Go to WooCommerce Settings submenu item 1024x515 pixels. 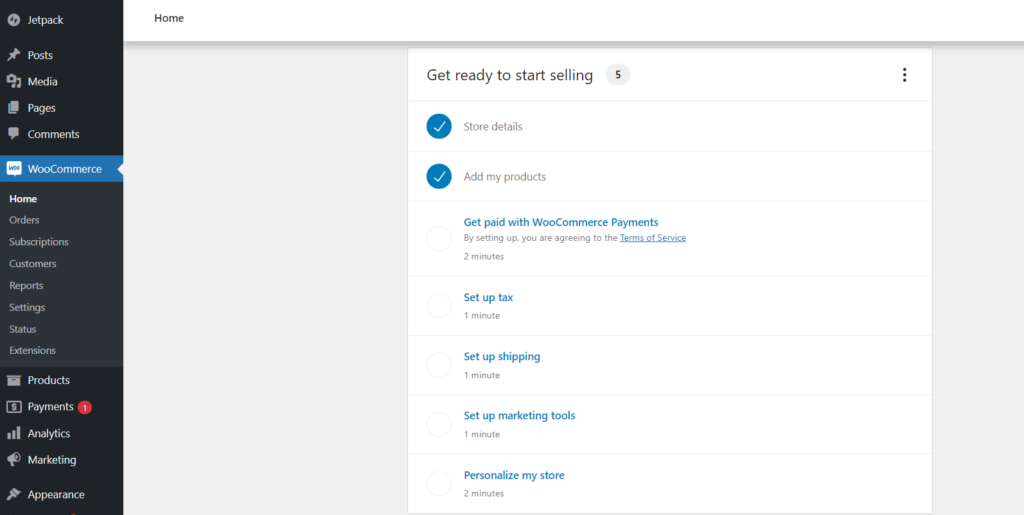click(27, 307)
